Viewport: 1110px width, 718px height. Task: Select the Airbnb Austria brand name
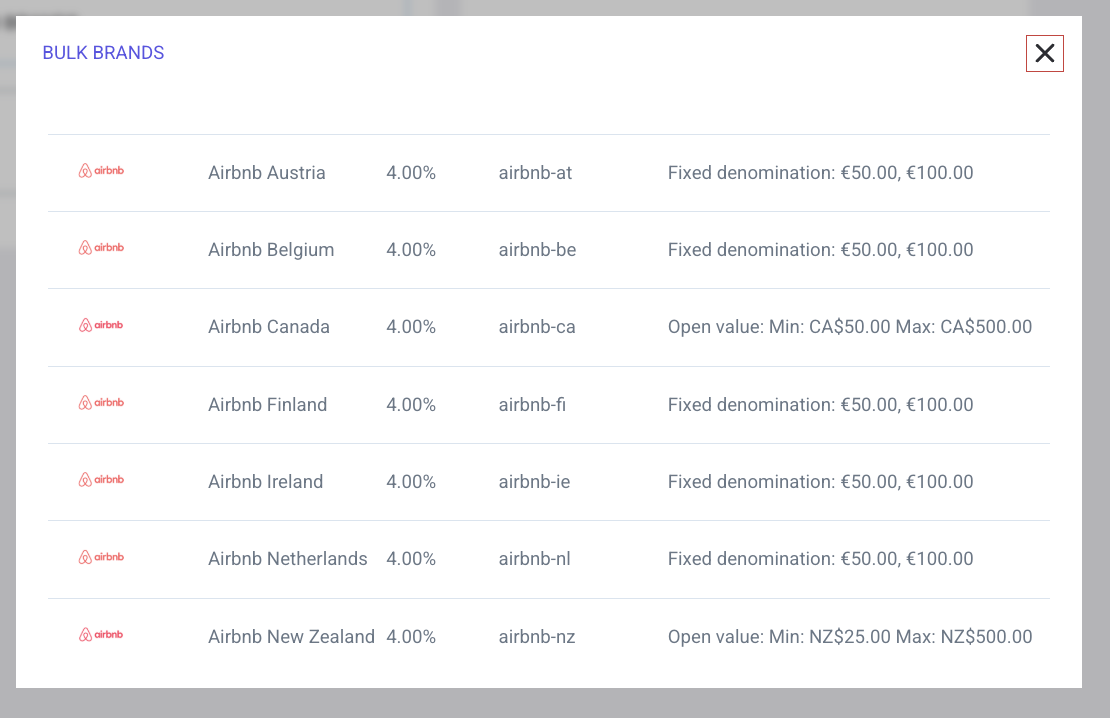coord(266,172)
